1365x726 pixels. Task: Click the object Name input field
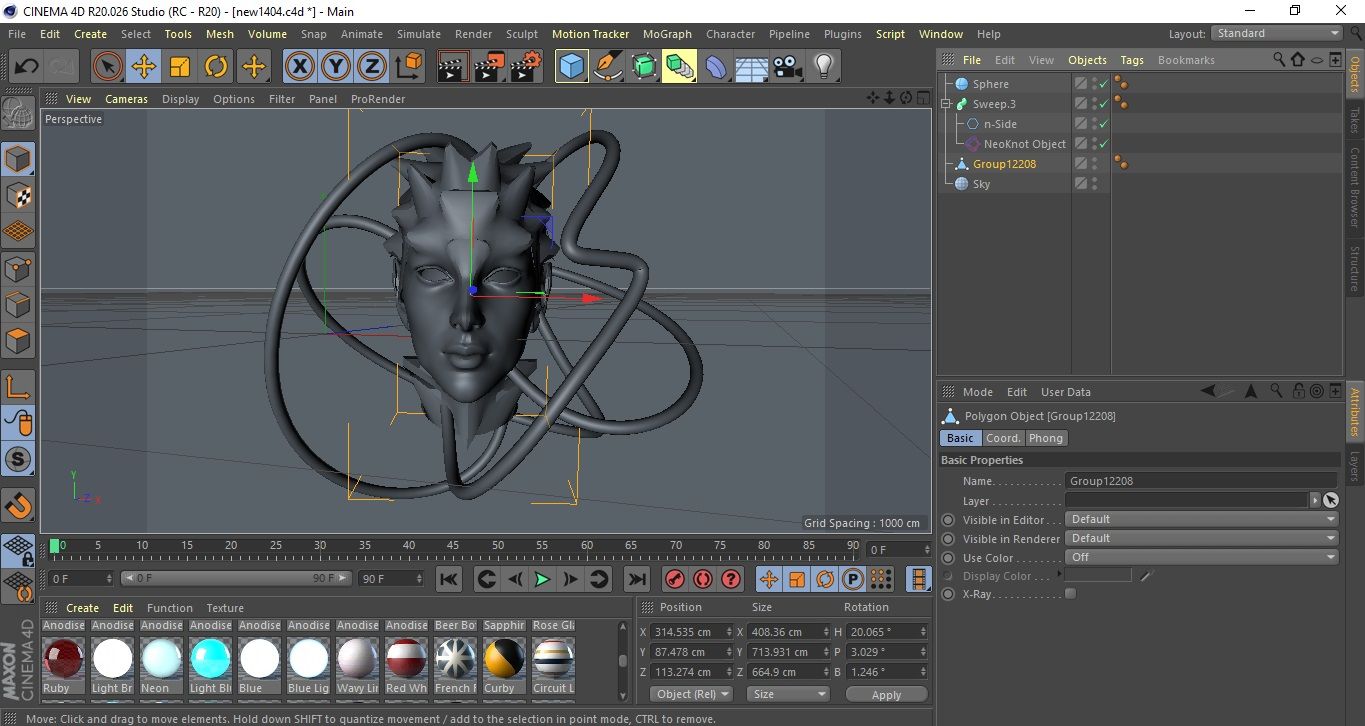1200,481
